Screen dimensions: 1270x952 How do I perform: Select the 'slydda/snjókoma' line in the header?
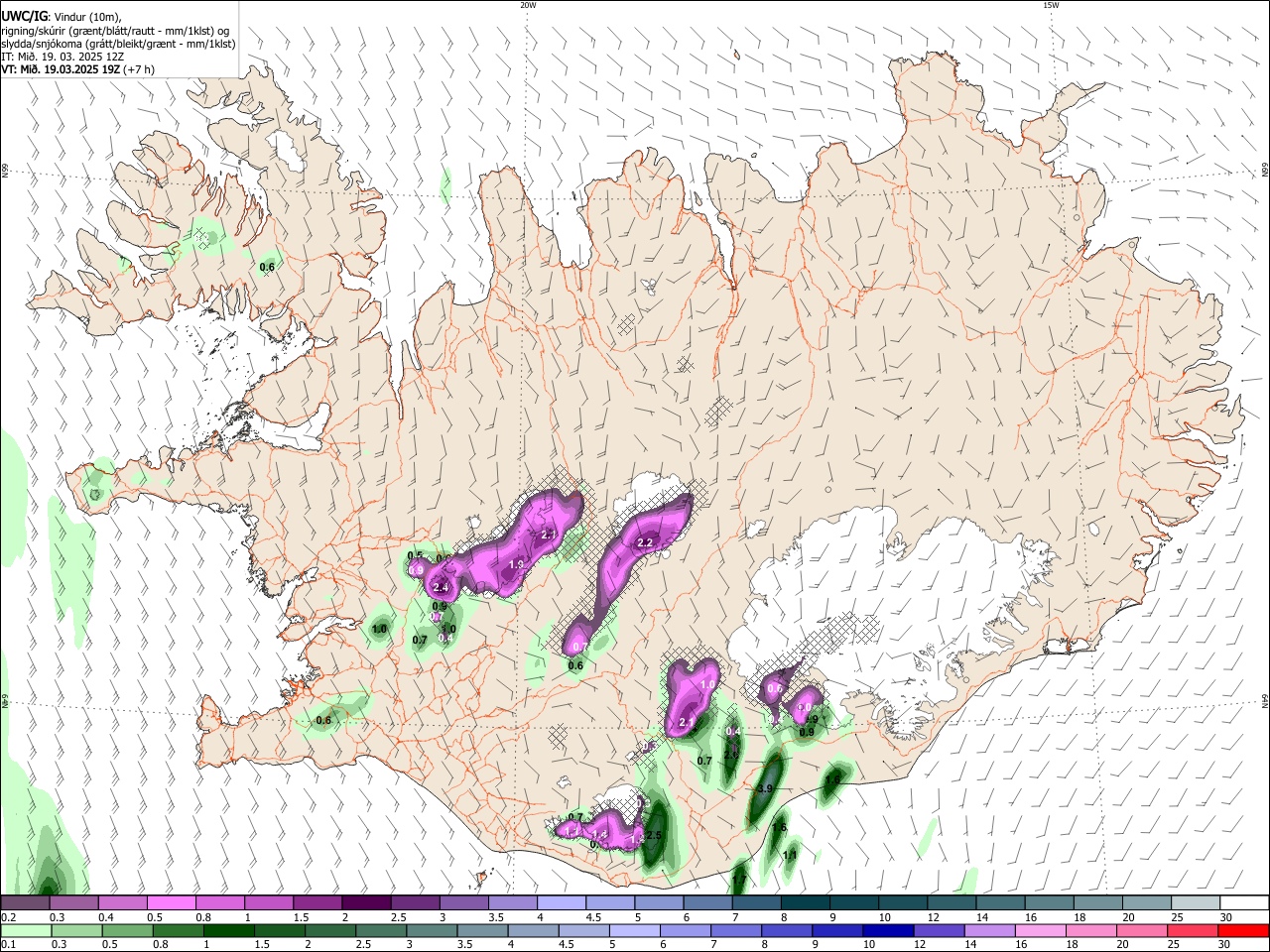[118, 44]
